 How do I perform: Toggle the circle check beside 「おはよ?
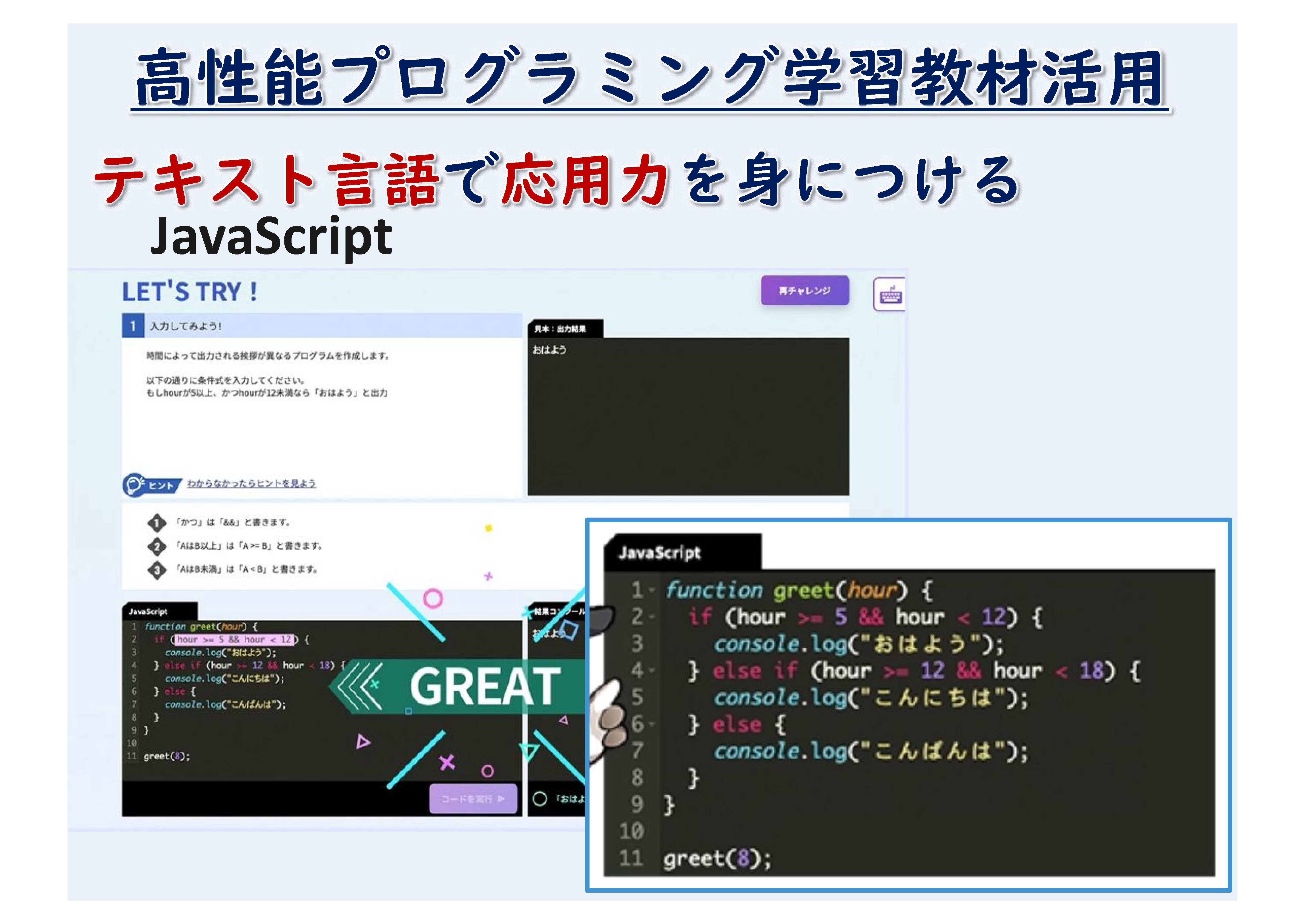[x=540, y=799]
